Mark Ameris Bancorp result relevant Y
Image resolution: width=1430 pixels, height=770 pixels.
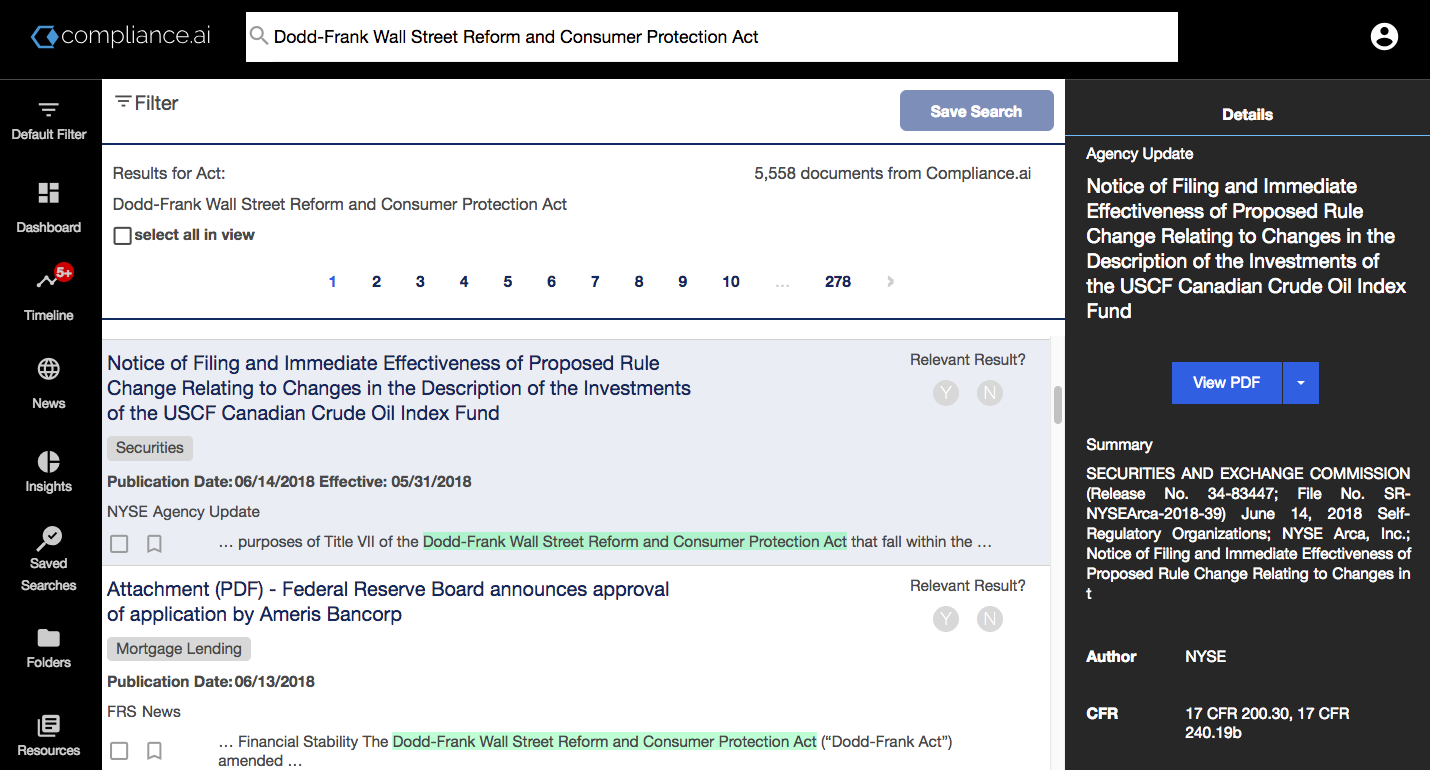pos(945,619)
